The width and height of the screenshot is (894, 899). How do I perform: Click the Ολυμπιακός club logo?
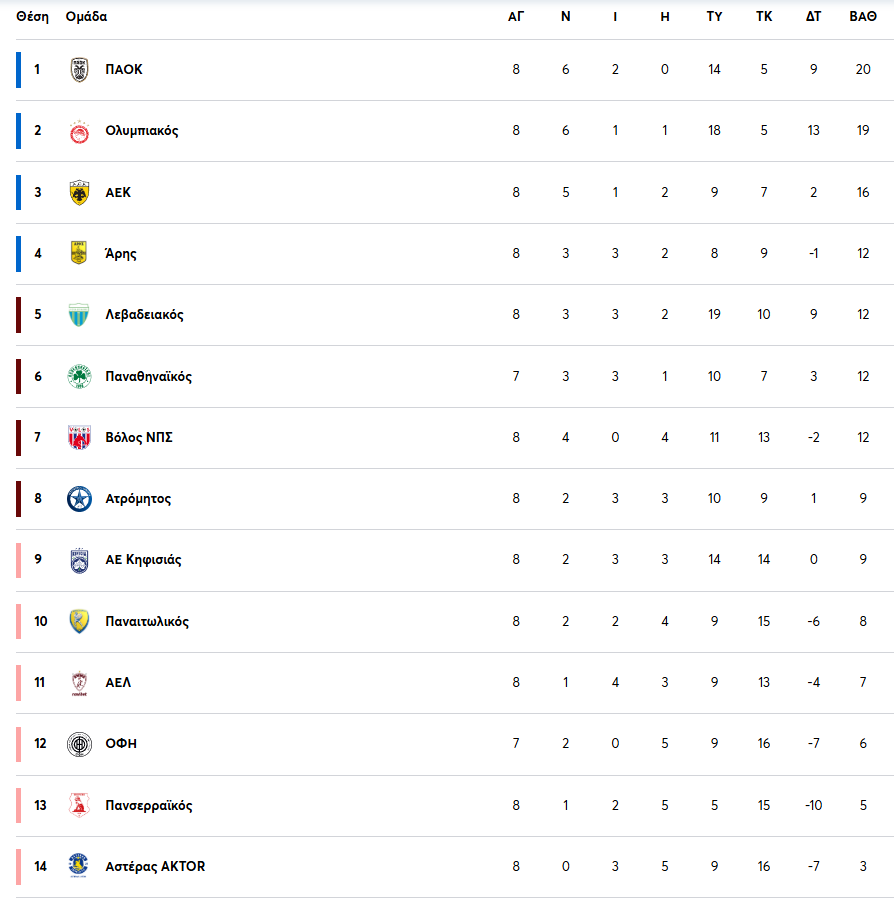click(79, 131)
